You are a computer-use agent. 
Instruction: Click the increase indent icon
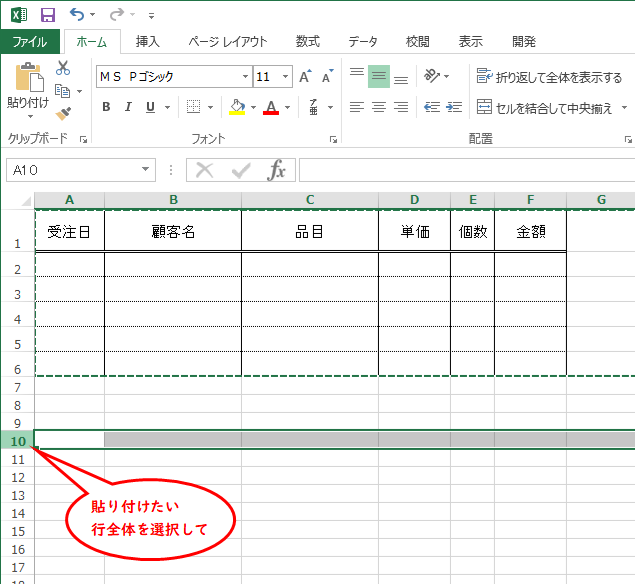[x=455, y=108]
